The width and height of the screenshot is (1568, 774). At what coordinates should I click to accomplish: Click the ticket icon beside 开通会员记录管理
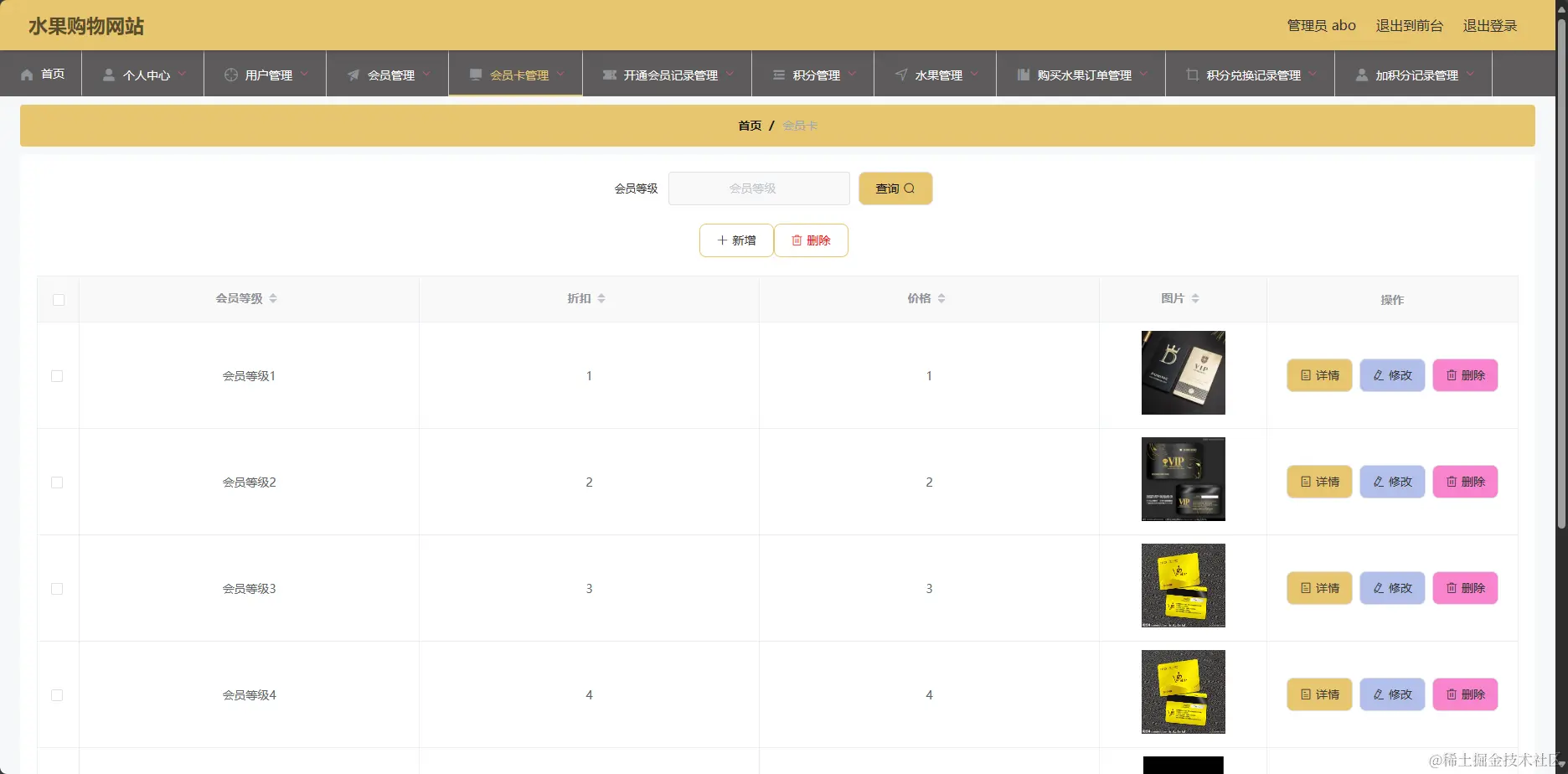(610, 75)
